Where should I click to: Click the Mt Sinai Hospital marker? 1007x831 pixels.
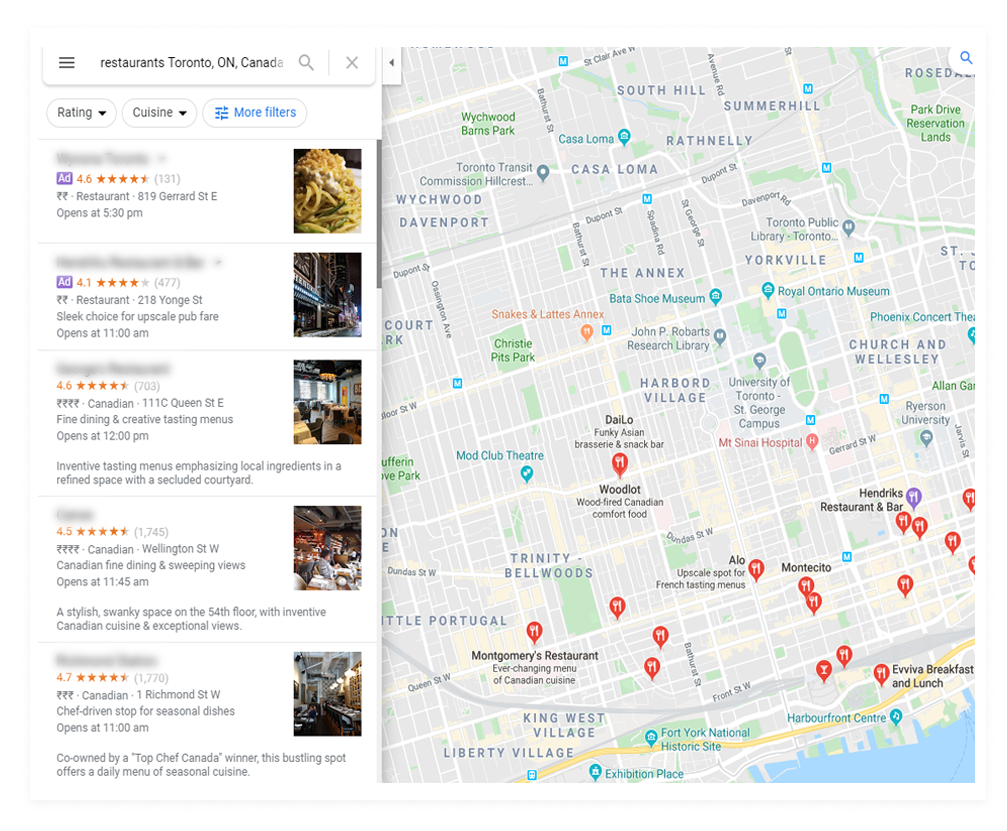(x=812, y=442)
